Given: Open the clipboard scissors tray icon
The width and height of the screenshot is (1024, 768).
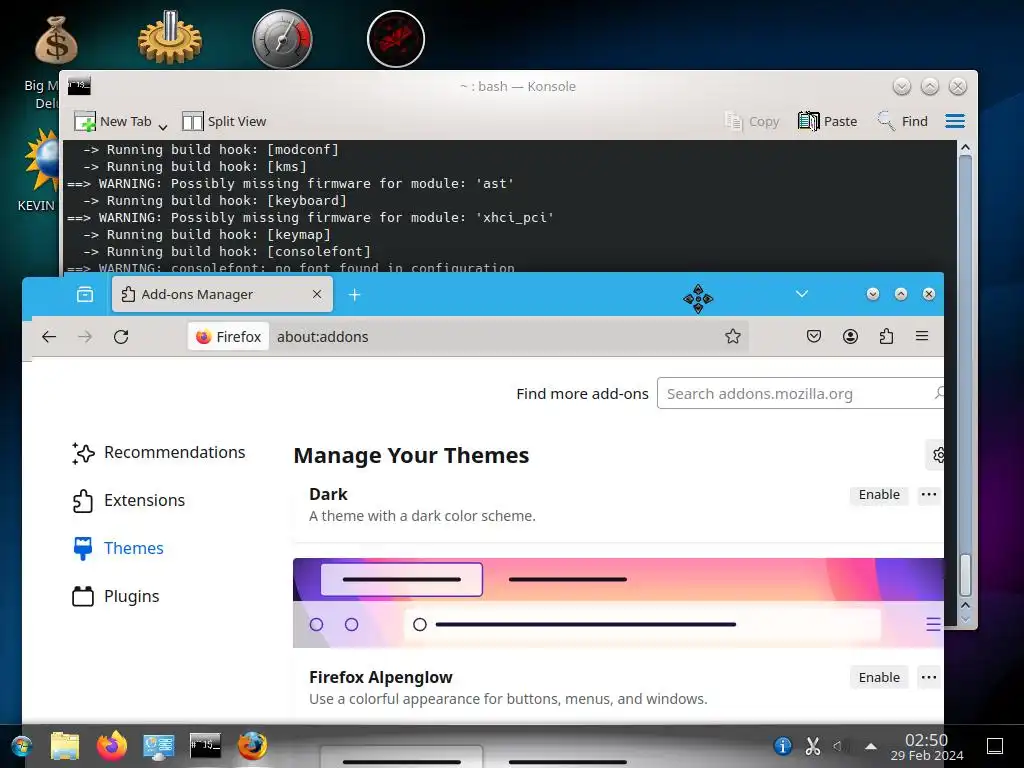Looking at the screenshot, I should pyautogui.click(x=812, y=746).
